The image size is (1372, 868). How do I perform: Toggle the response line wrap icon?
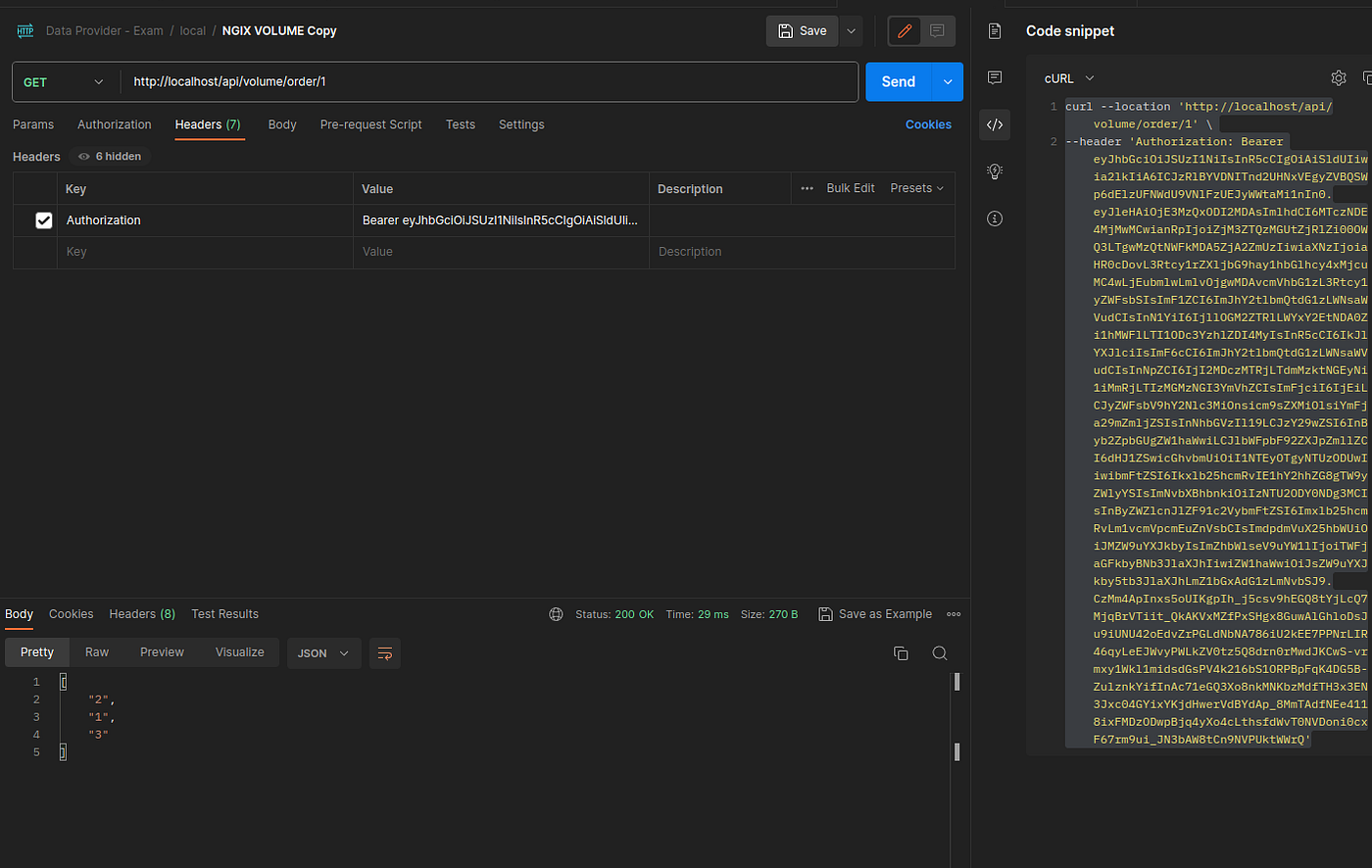click(385, 653)
